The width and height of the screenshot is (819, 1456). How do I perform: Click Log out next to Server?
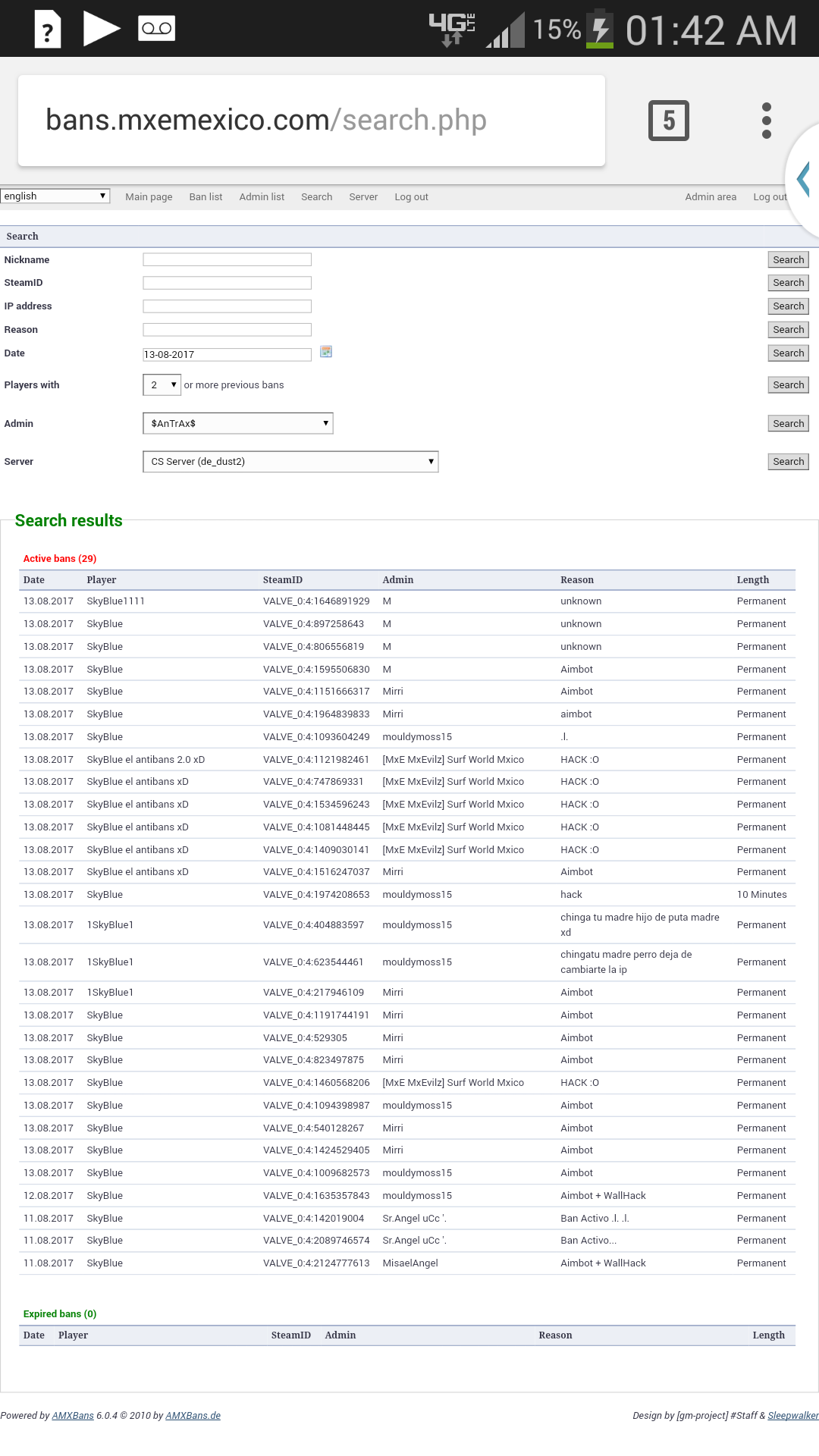tap(411, 197)
